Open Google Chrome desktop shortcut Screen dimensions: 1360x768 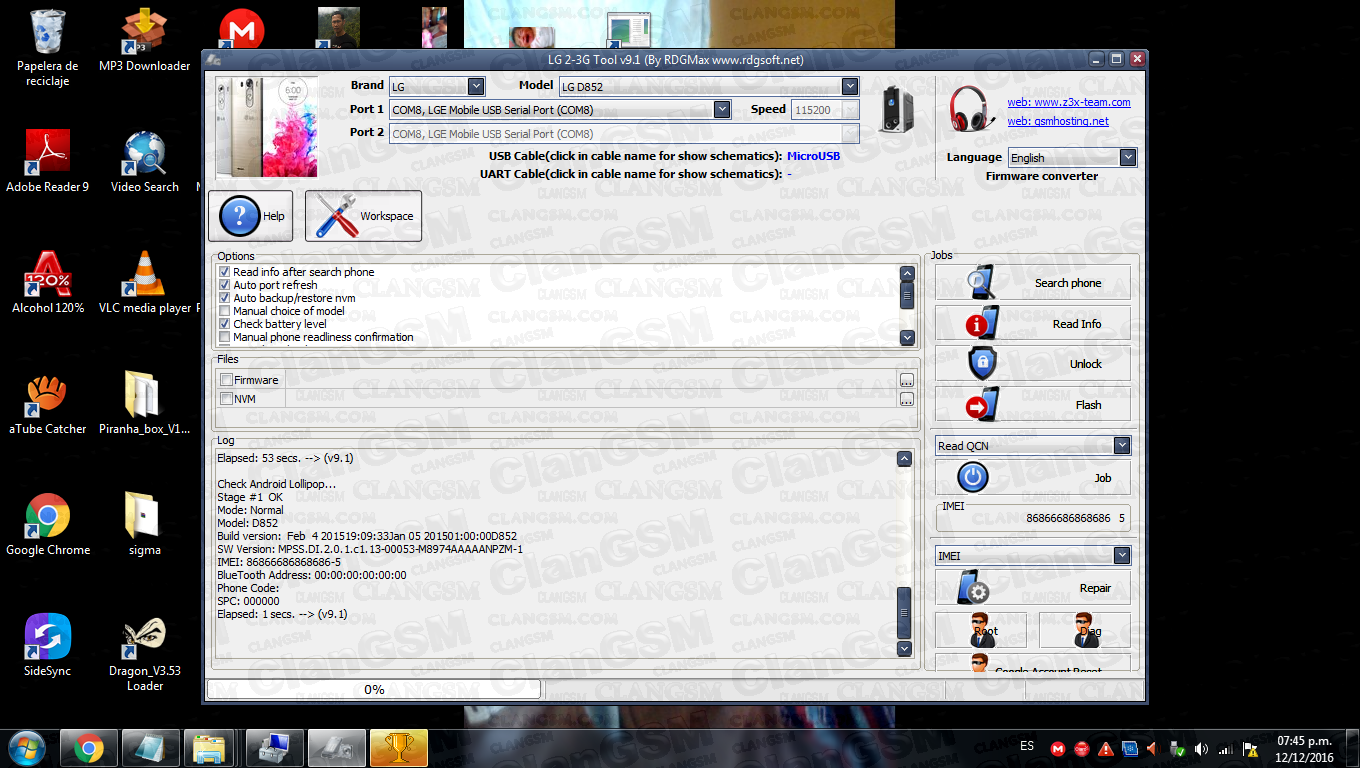point(48,524)
